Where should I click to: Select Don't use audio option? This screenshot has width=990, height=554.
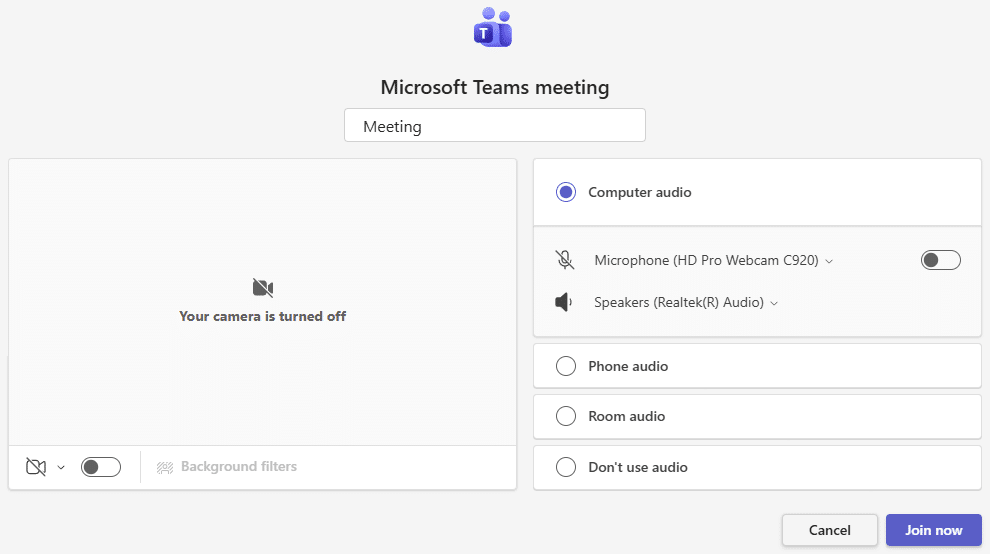point(566,467)
